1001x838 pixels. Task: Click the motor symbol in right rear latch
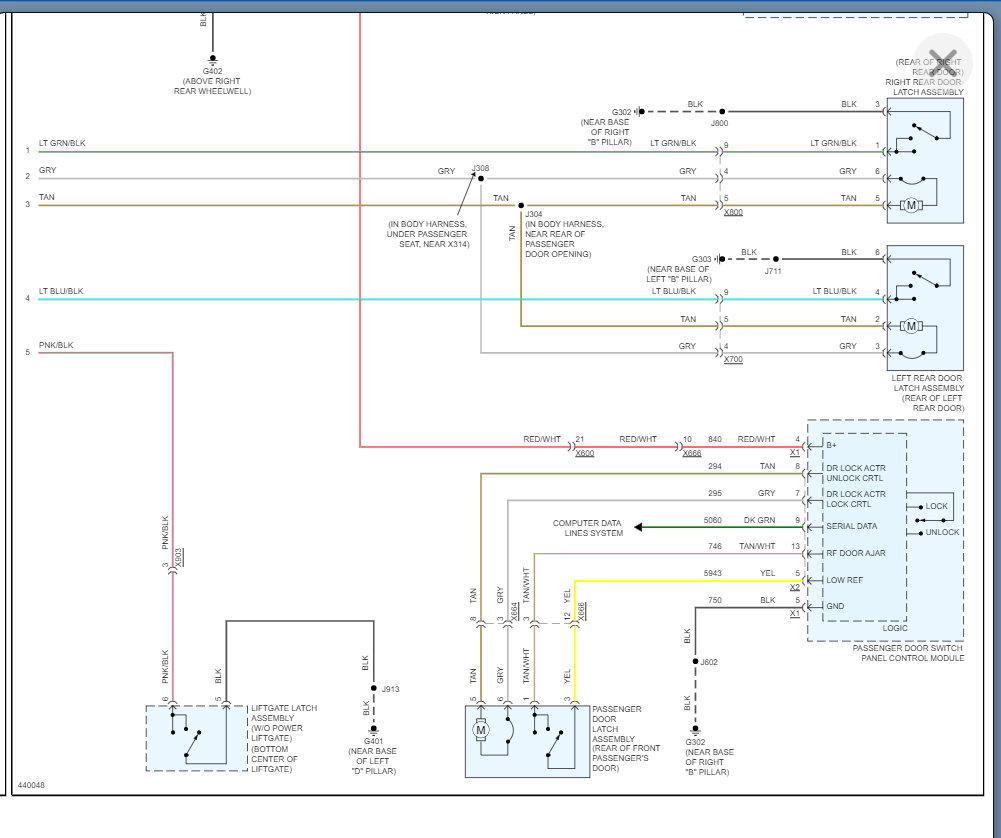coord(910,205)
